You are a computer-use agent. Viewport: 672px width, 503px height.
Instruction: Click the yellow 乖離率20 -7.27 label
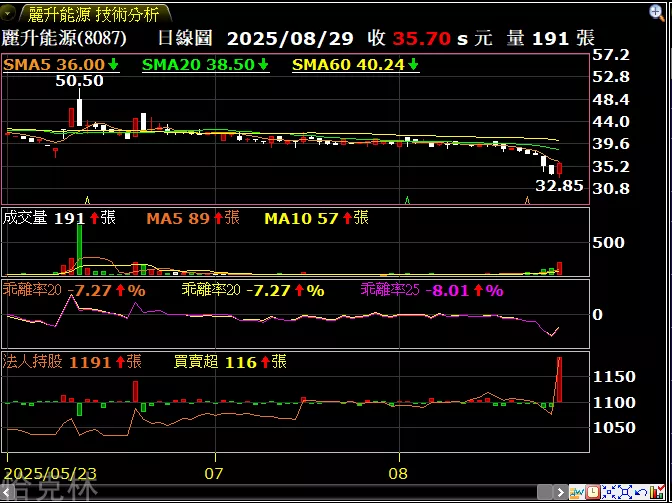point(253,291)
